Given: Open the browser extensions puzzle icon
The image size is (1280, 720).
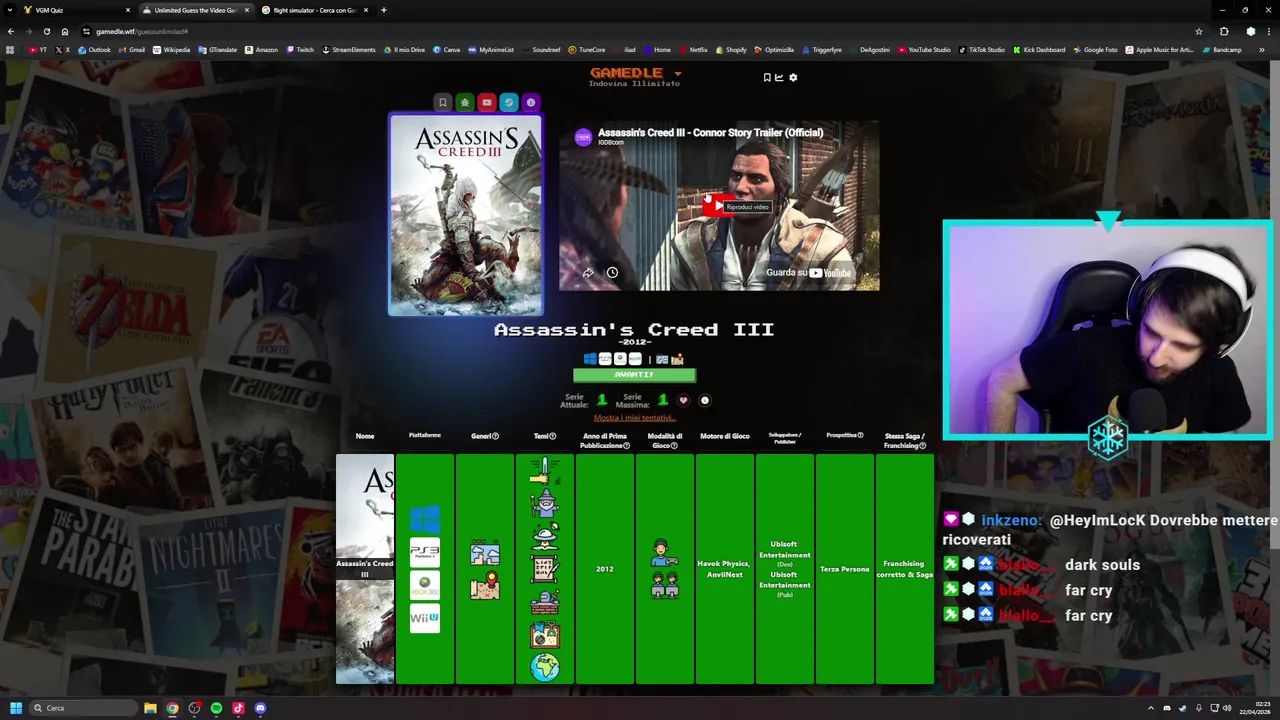Looking at the screenshot, I should (x=1224, y=31).
